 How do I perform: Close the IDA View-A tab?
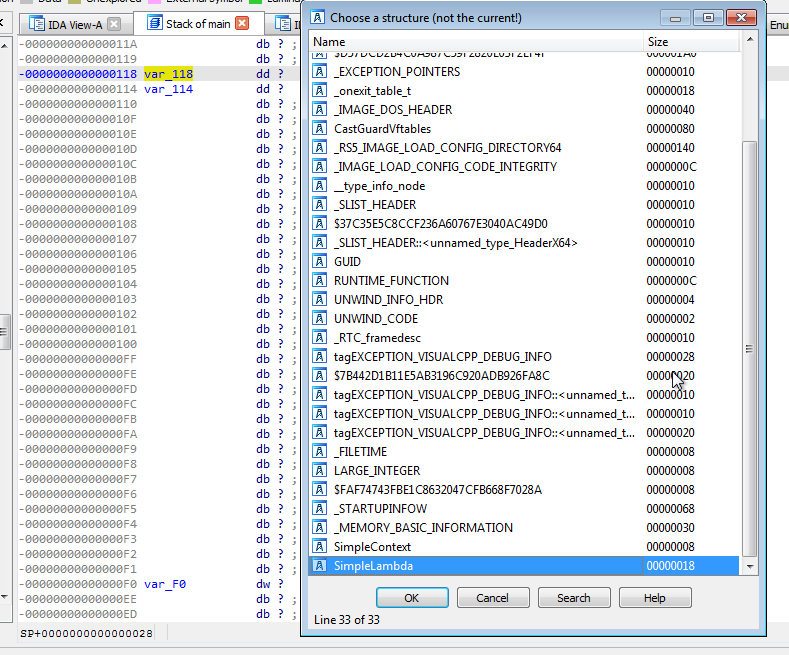(114, 24)
